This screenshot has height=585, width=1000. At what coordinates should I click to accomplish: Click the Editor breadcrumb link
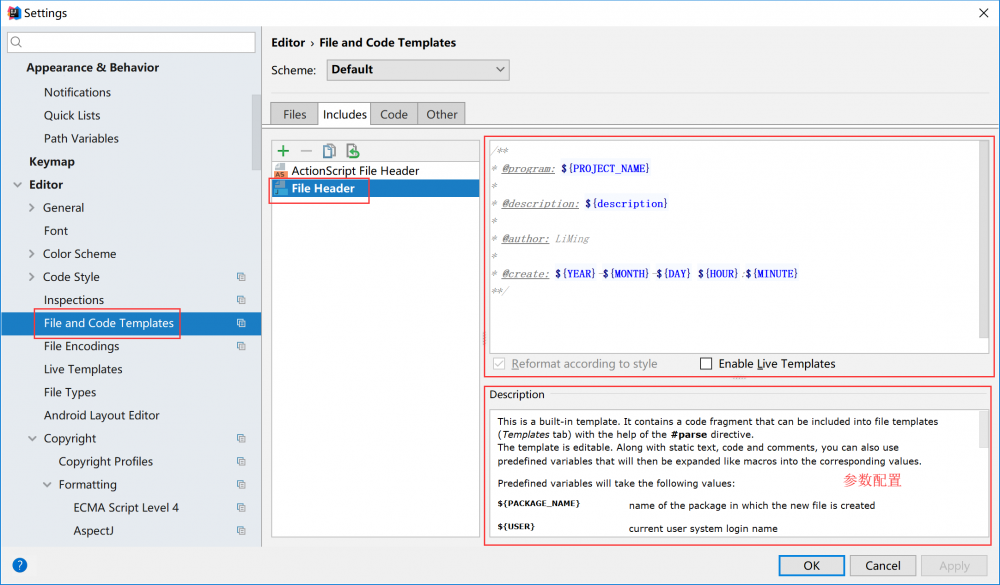tap(288, 43)
